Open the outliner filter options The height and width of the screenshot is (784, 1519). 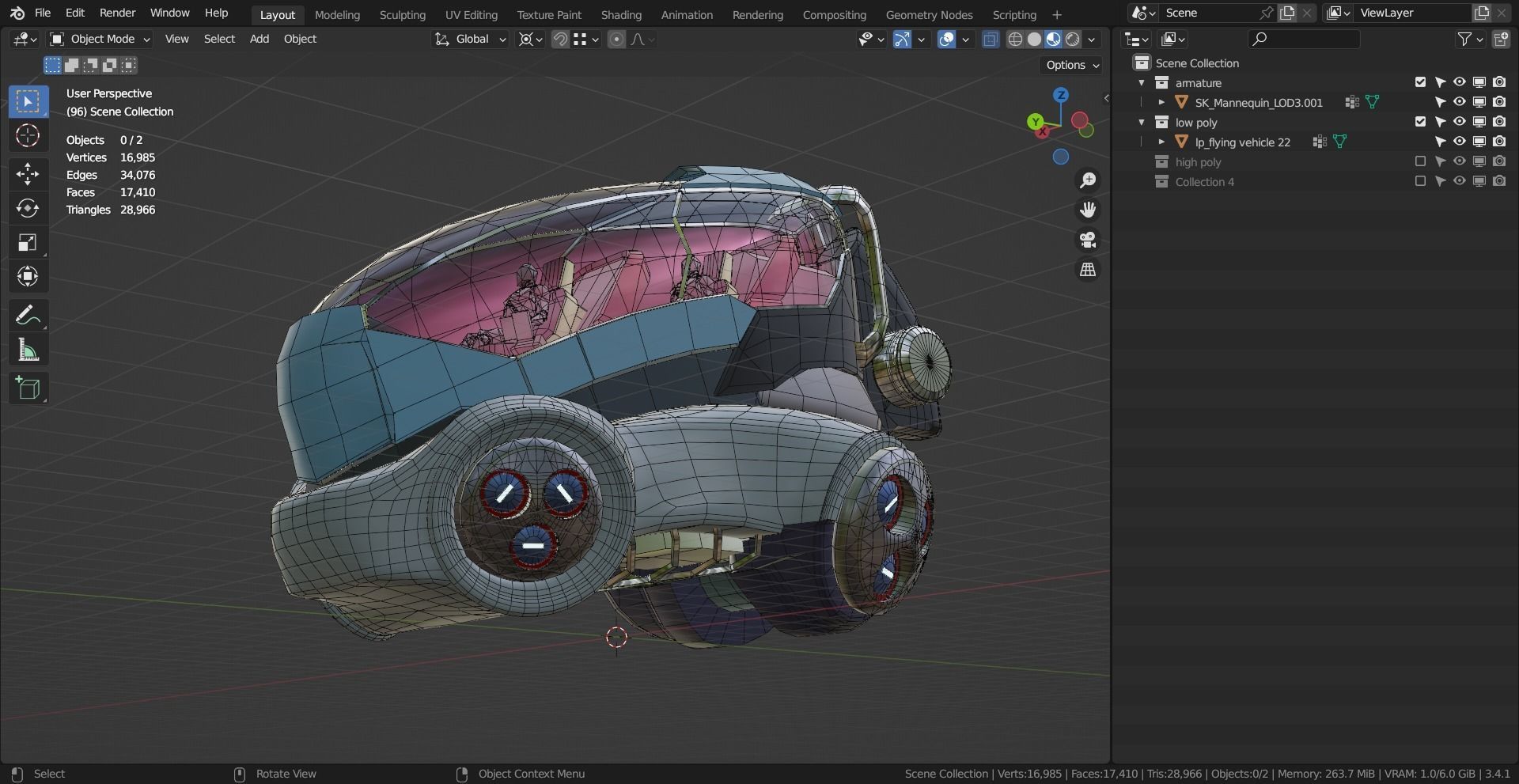(x=1464, y=39)
